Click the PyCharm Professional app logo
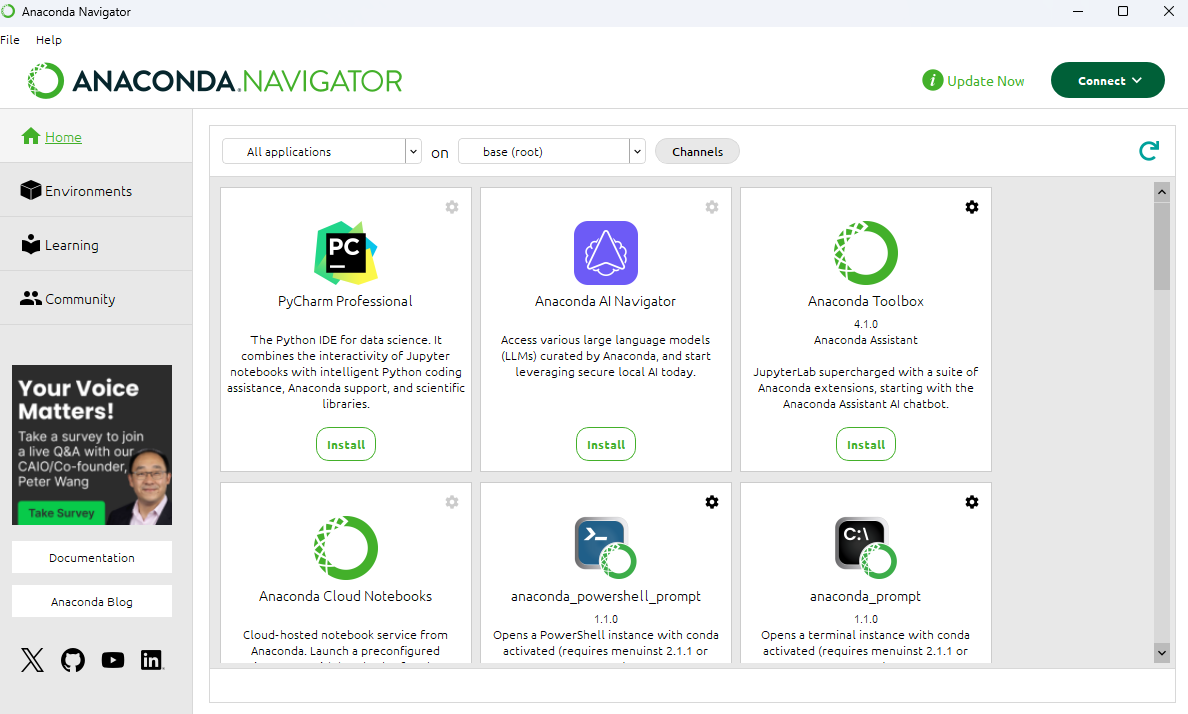The height and width of the screenshot is (714, 1188). tap(345, 253)
